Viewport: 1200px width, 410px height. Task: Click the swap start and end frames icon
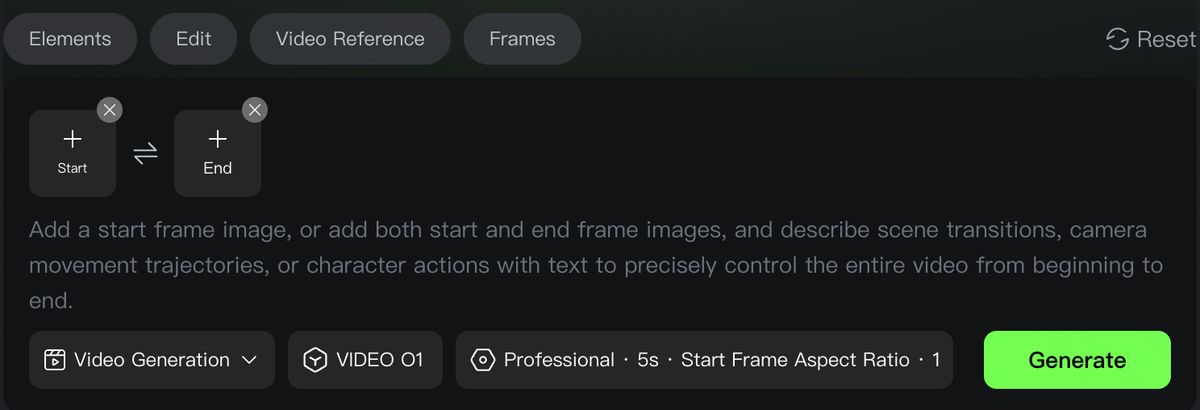[x=145, y=153]
